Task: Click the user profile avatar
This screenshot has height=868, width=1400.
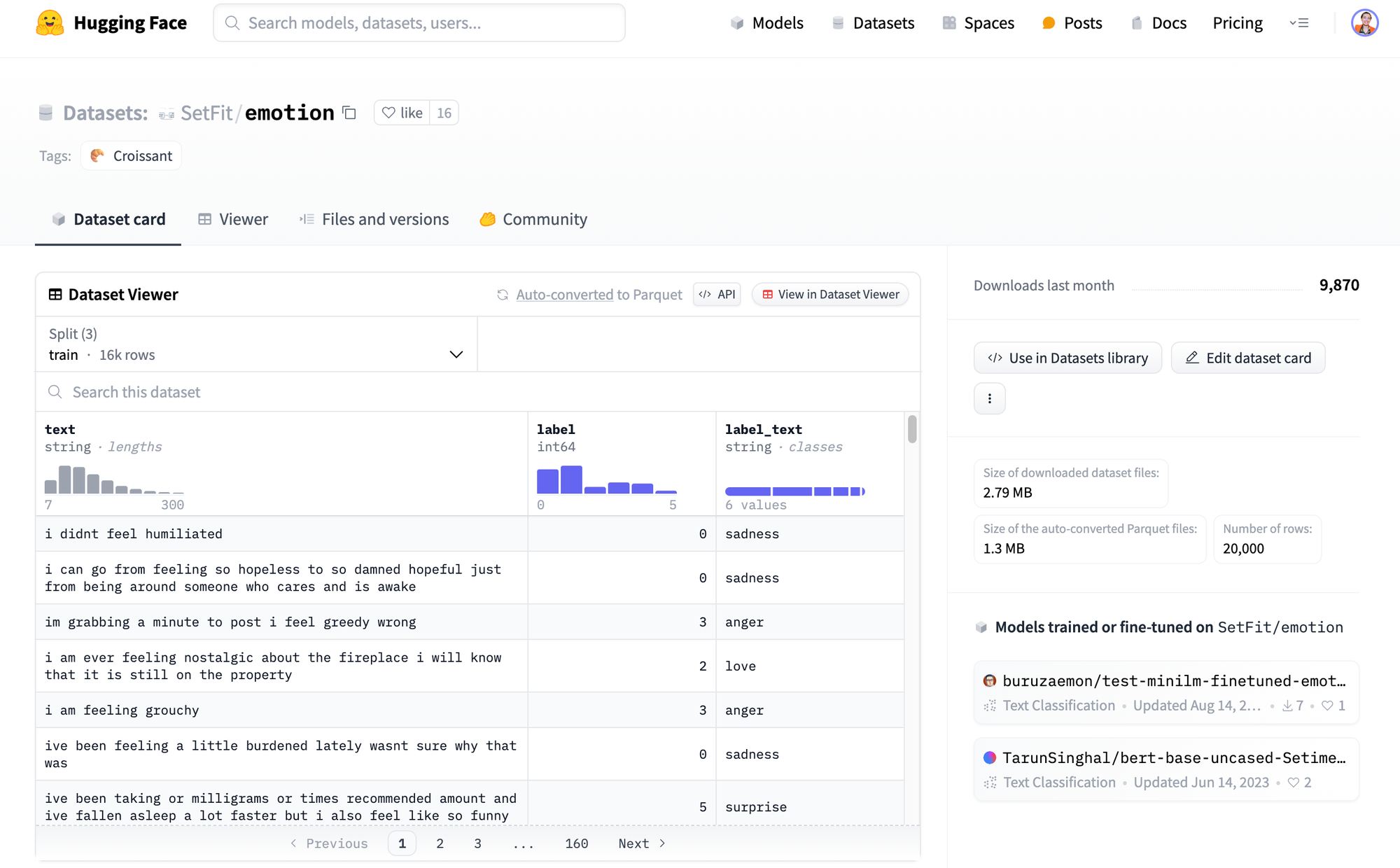Action: pyautogui.click(x=1364, y=22)
